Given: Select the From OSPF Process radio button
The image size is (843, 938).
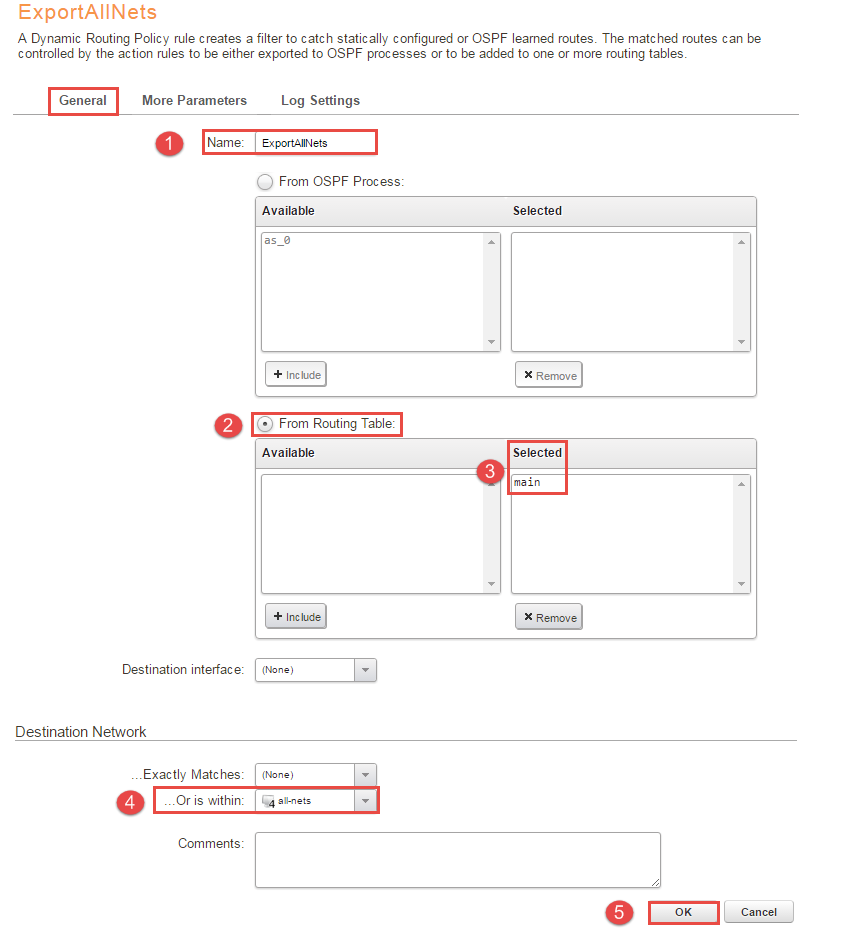Looking at the screenshot, I should click(x=265, y=182).
